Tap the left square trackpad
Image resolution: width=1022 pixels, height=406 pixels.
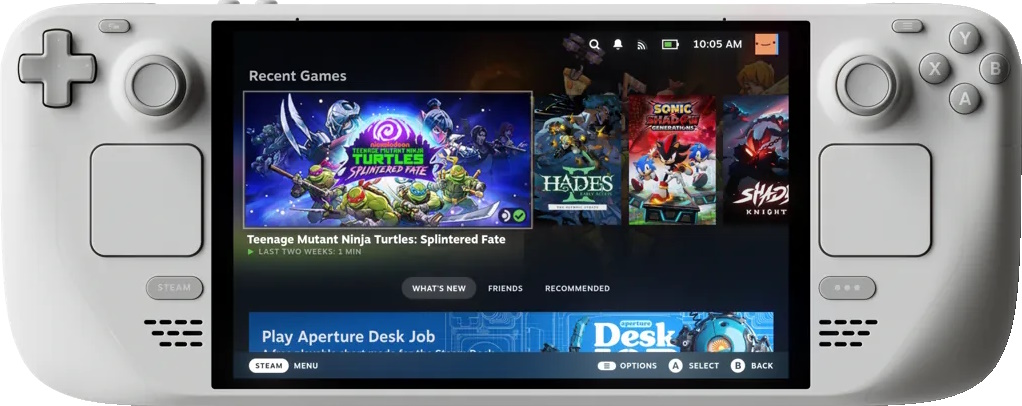click(147, 200)
